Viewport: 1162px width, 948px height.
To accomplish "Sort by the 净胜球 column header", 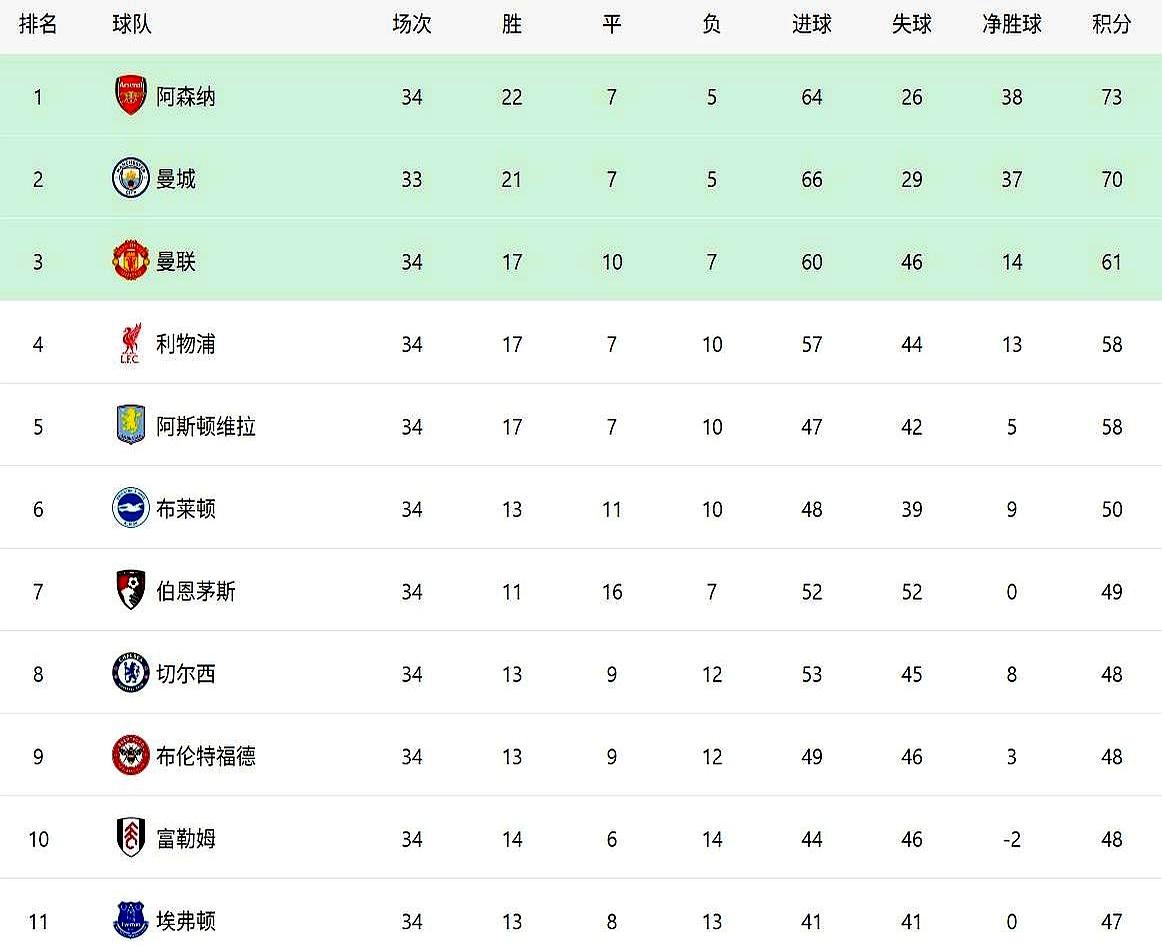I will click(x=1012, y=24).
